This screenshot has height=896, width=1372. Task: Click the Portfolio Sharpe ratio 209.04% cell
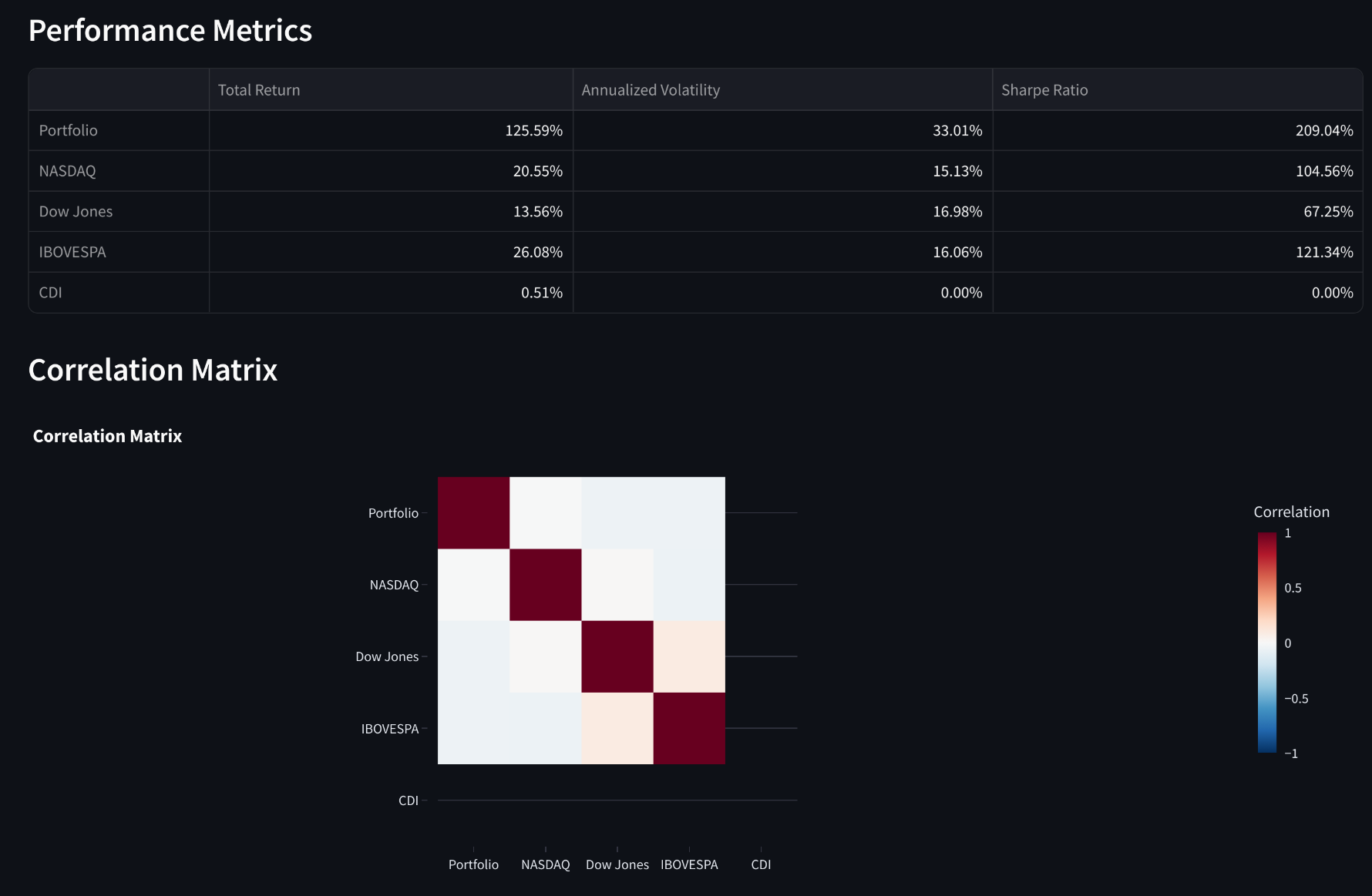[1177, 130]
